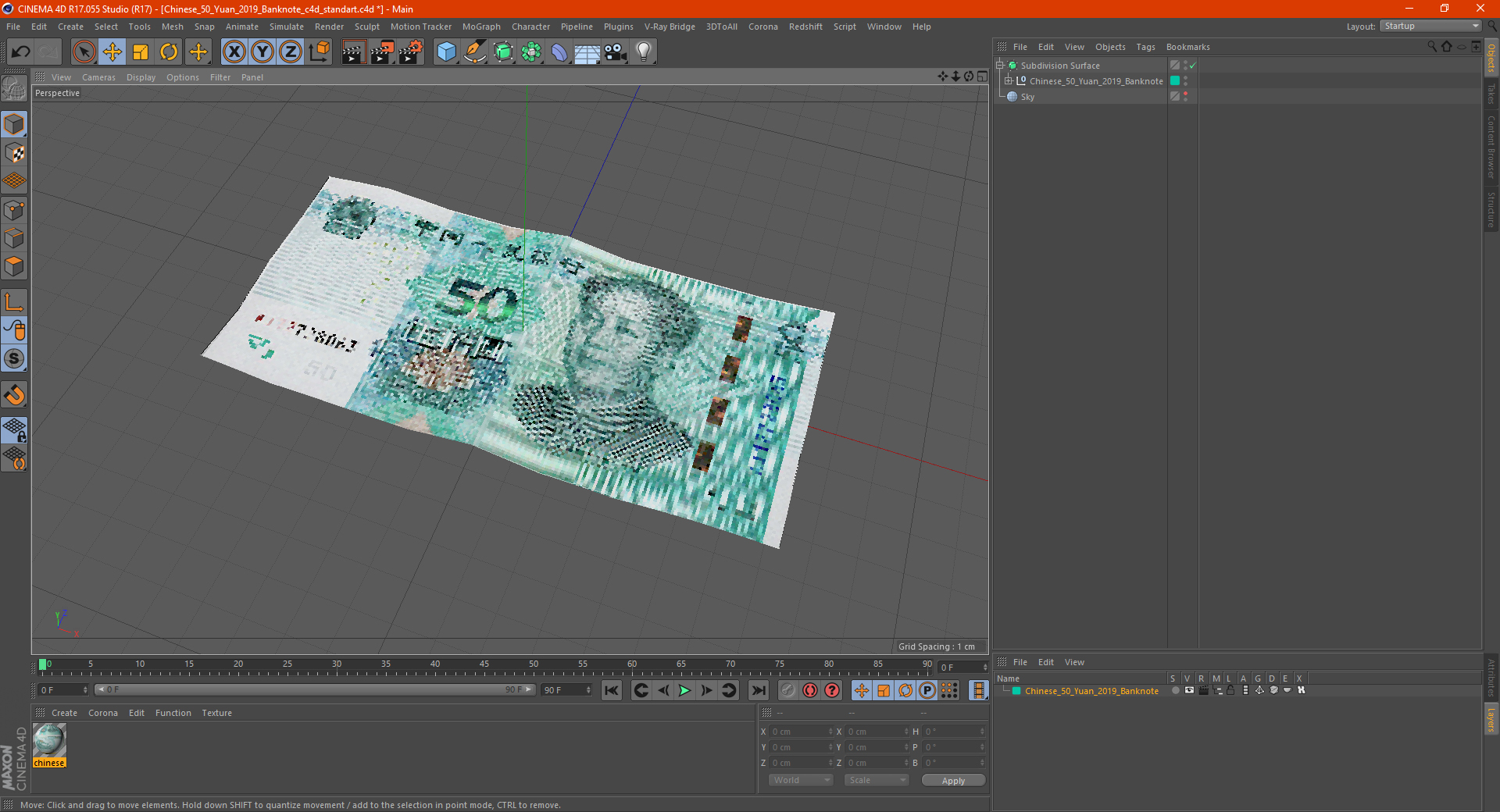The height and width of the screenshot is (812, 1500).
Task: Enable Workplane mode in left sidebar
Action: point(15,181)
